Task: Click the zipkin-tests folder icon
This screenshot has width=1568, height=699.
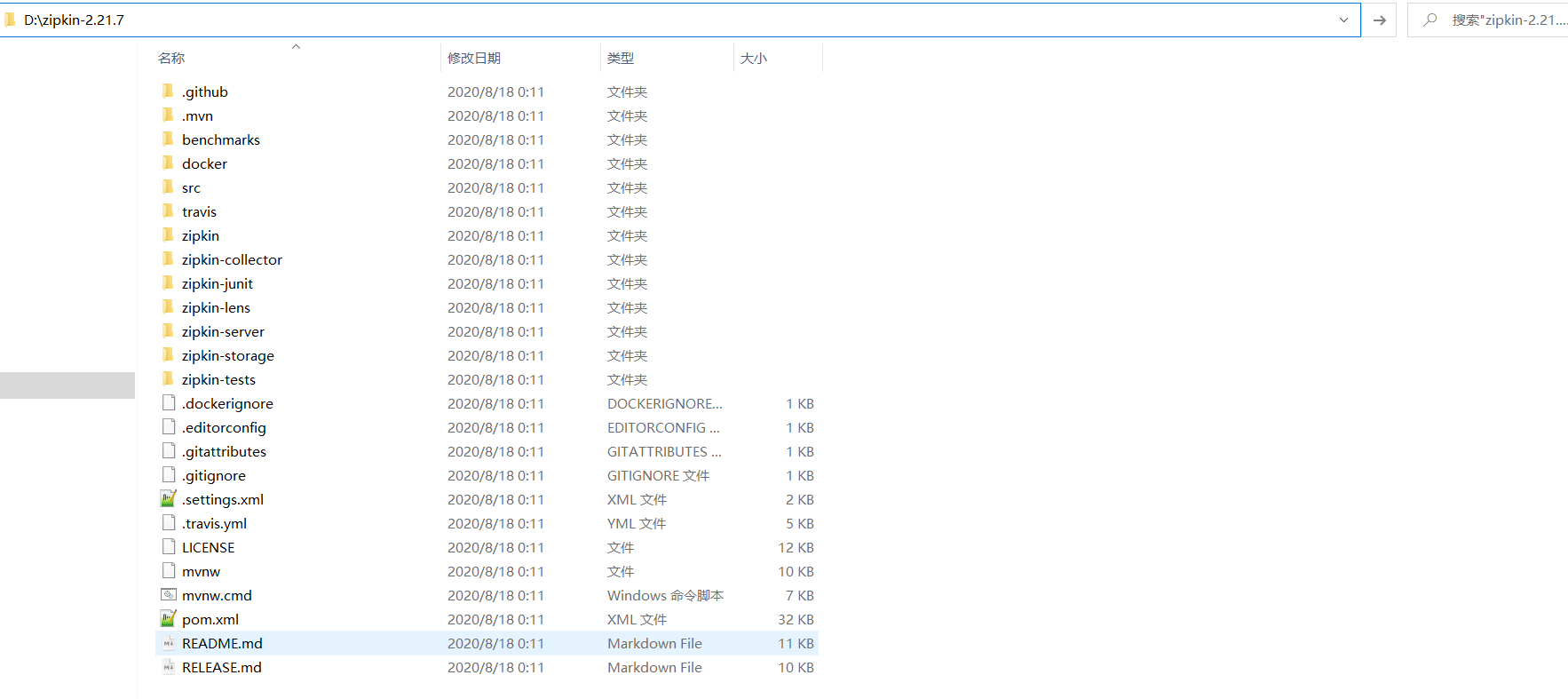Action: [x=168, y=378]
